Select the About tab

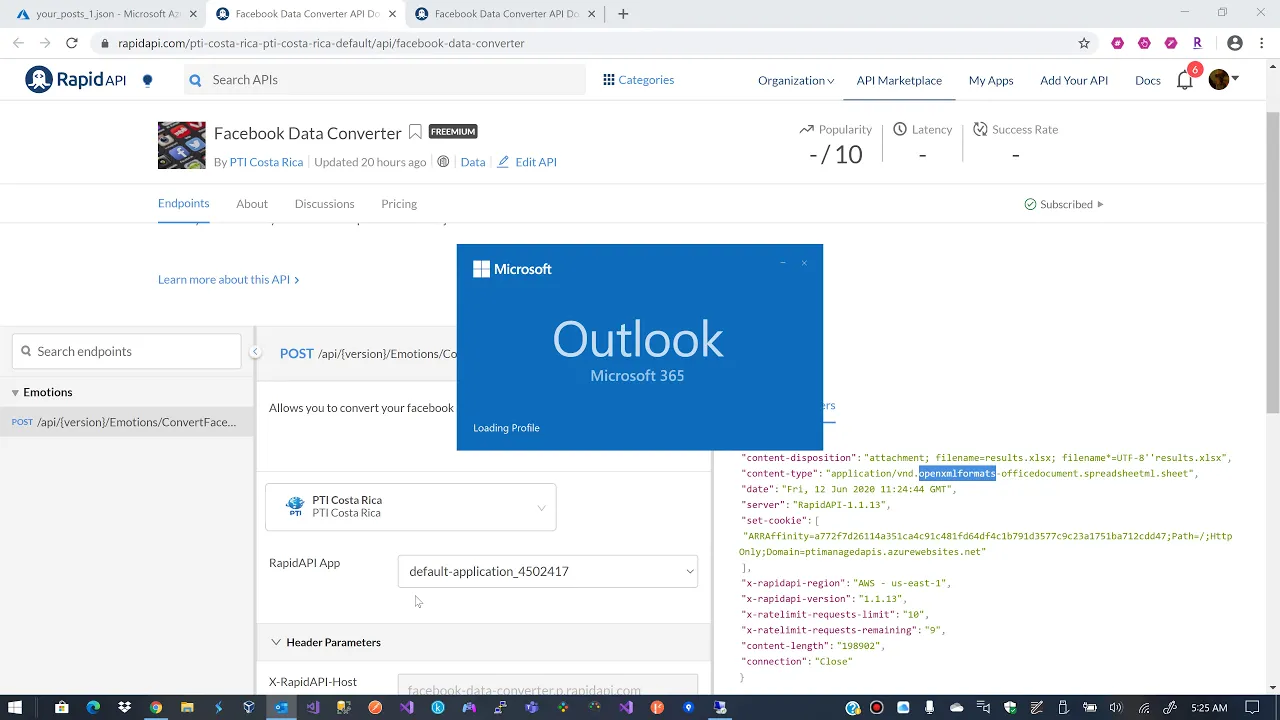click(x=252, y=204)
